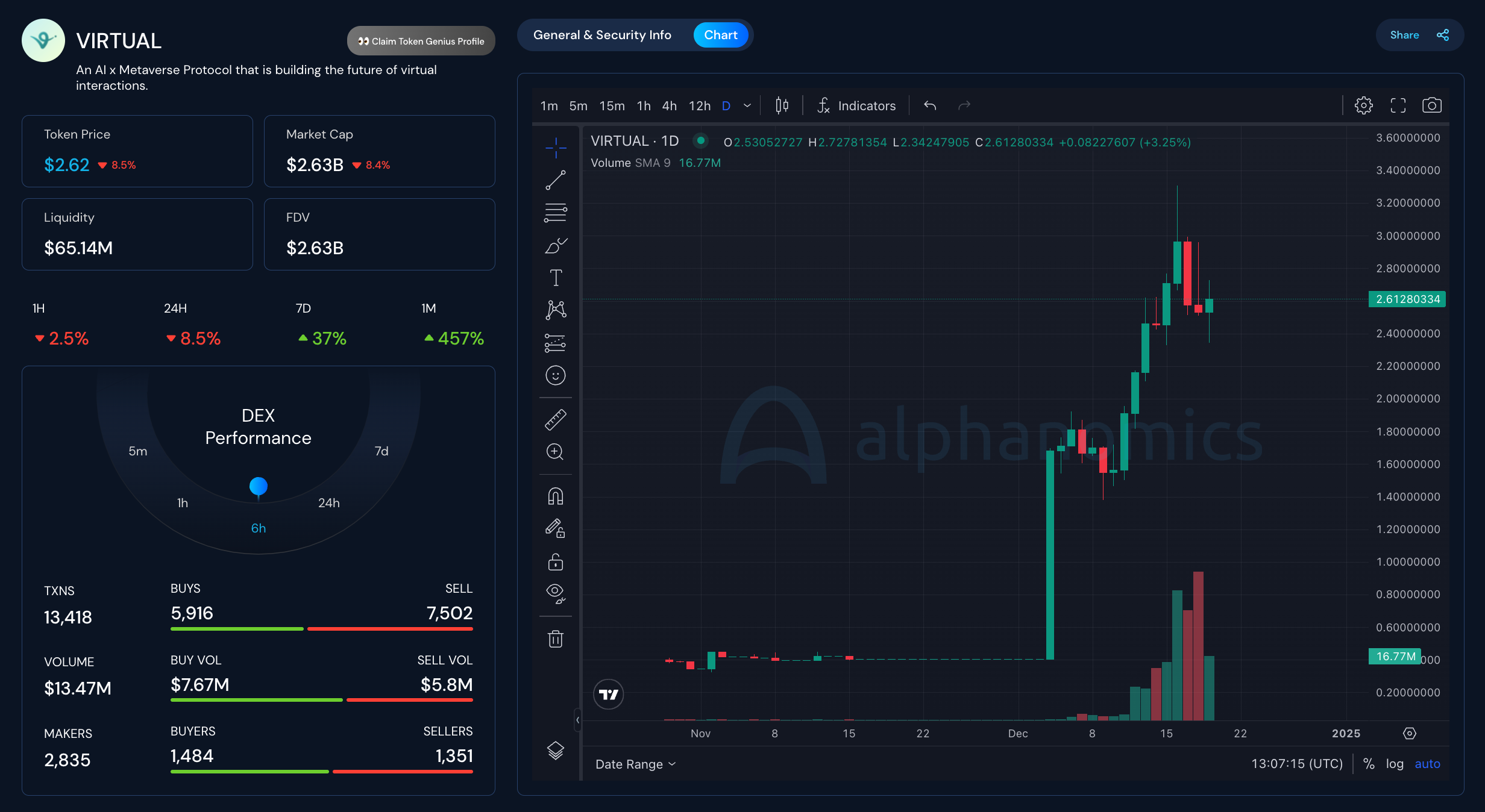This screenshot has width=1485, height=812.
Task: Toggle magnet mode for drawings
Action: point(555,496)
